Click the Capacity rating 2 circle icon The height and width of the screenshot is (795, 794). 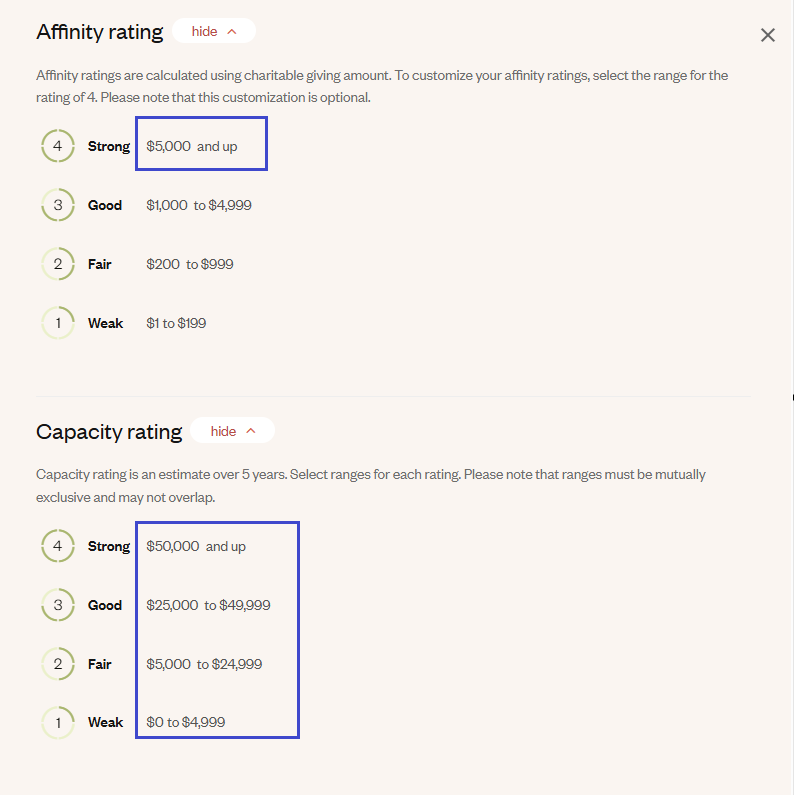(58, 663)
